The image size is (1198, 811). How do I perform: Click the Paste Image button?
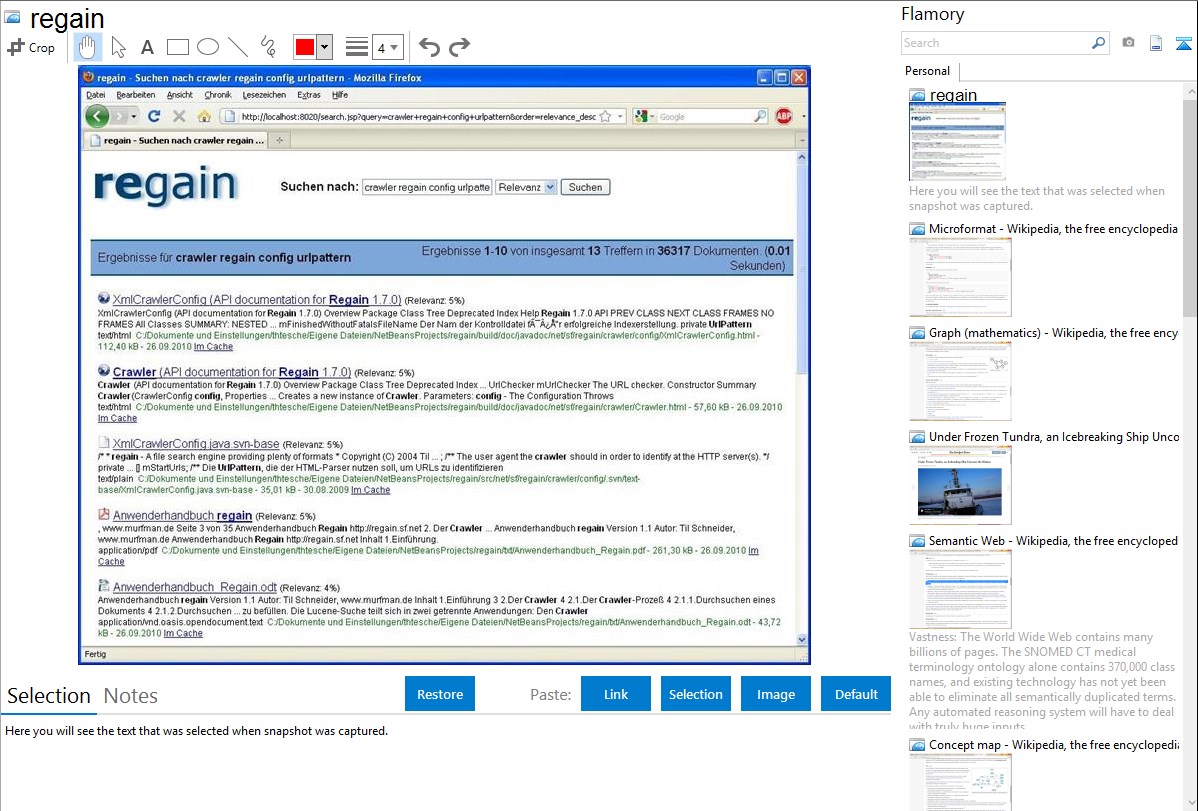pos(775,694)
